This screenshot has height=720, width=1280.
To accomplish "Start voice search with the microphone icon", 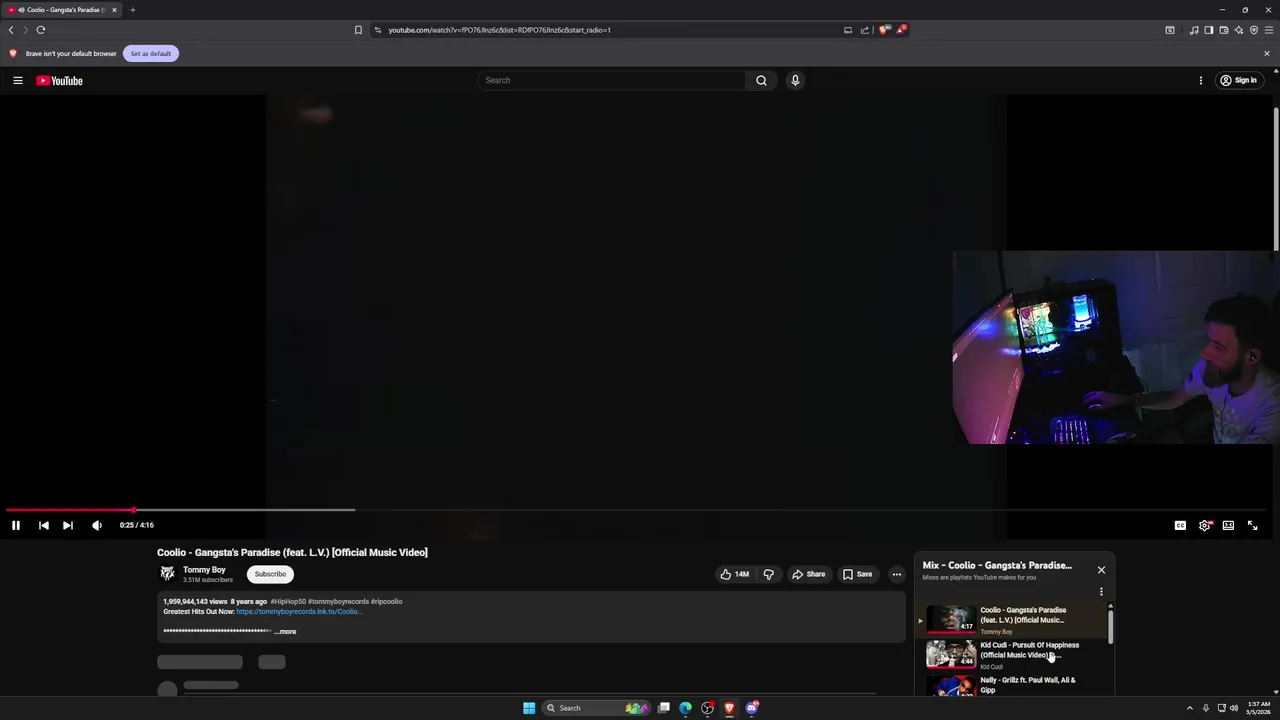I will click(795, 80).
